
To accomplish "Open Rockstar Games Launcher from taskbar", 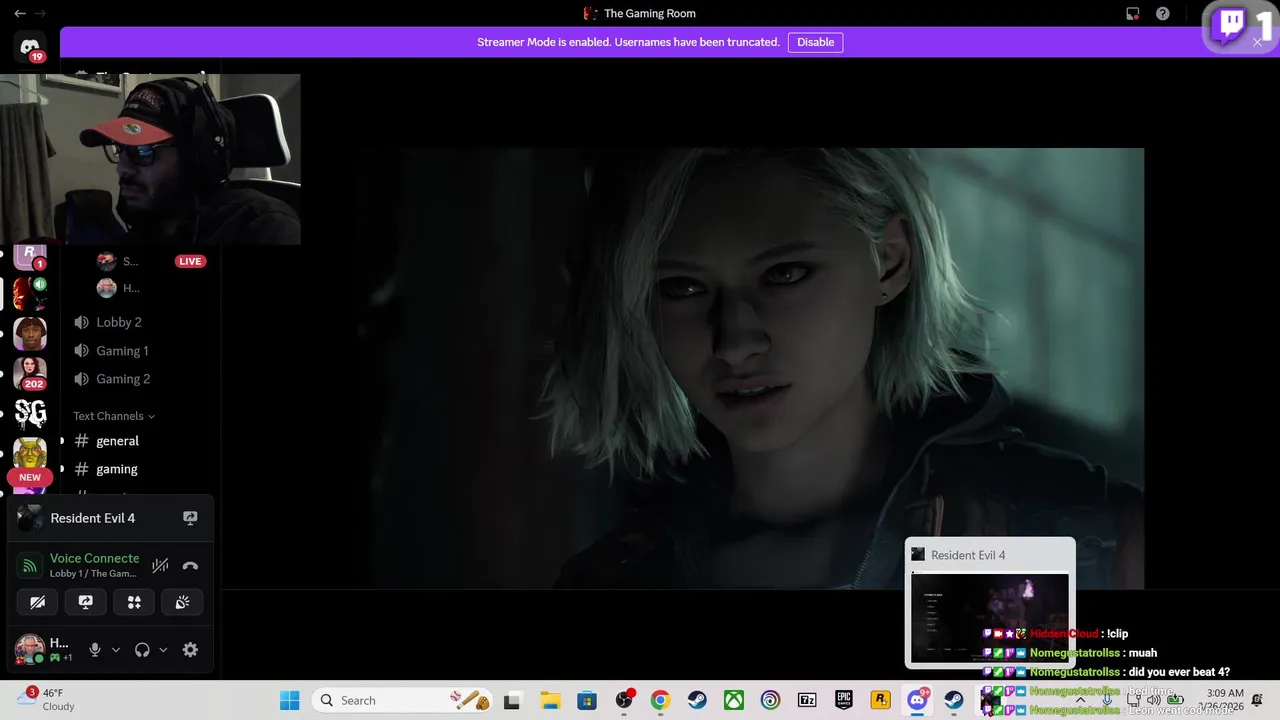I will 881,700.
